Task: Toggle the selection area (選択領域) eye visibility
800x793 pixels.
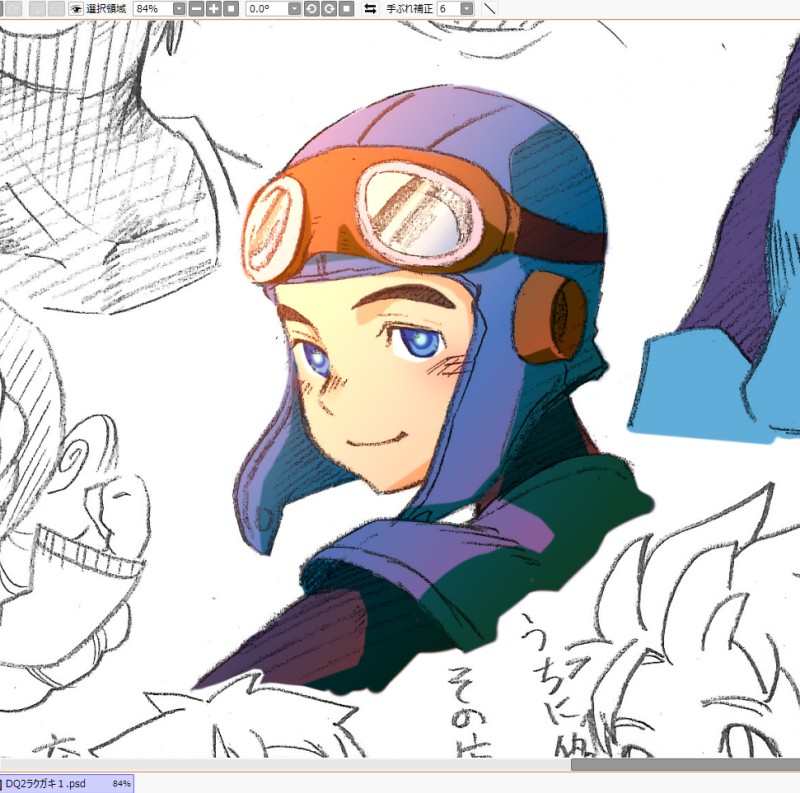Action: coord(76,9)
